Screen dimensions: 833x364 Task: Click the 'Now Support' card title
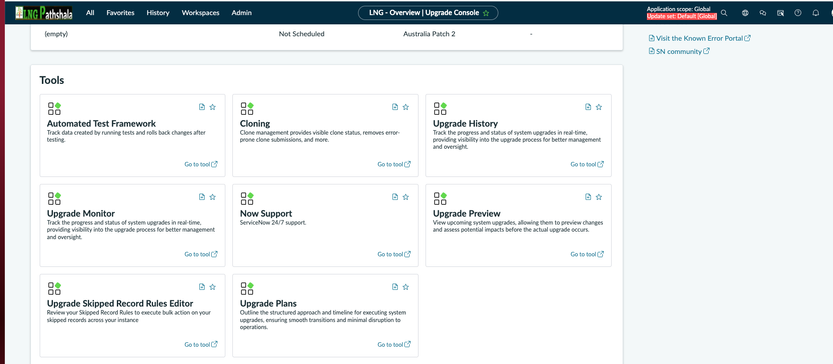pos(266,214)
